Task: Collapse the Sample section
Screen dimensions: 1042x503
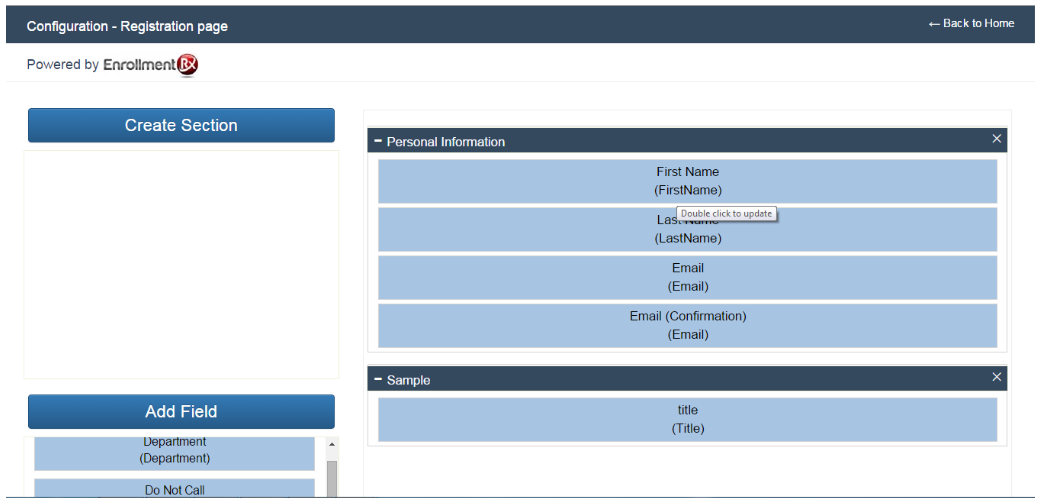Action: click(x=378, y=380)
